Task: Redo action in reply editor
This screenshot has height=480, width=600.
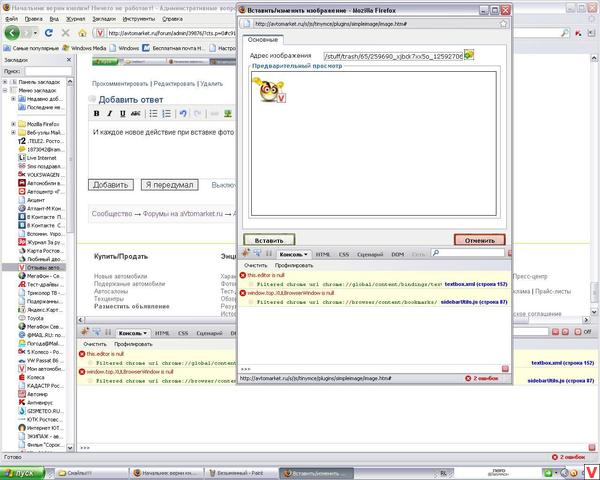Action: coord(197,113)
